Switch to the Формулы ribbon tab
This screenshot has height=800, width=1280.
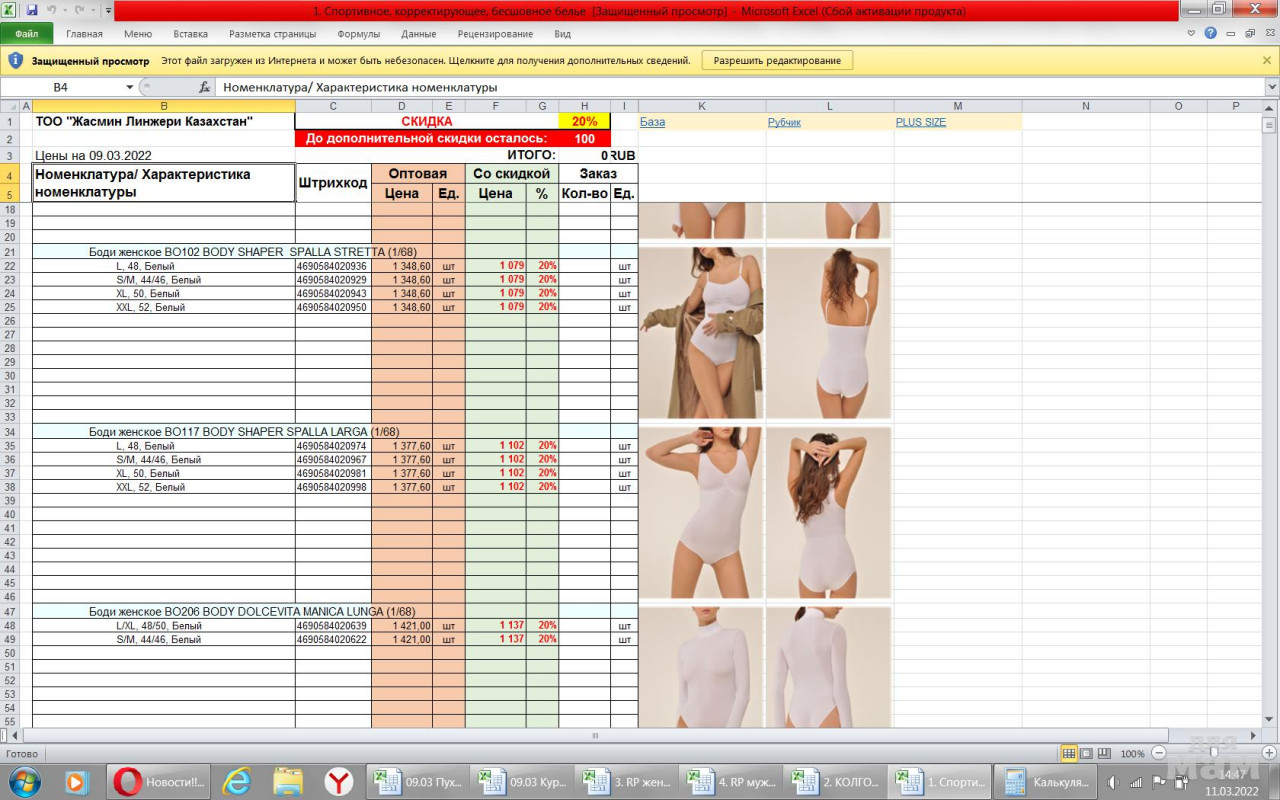pyautogui.click(x=358, y=33)
